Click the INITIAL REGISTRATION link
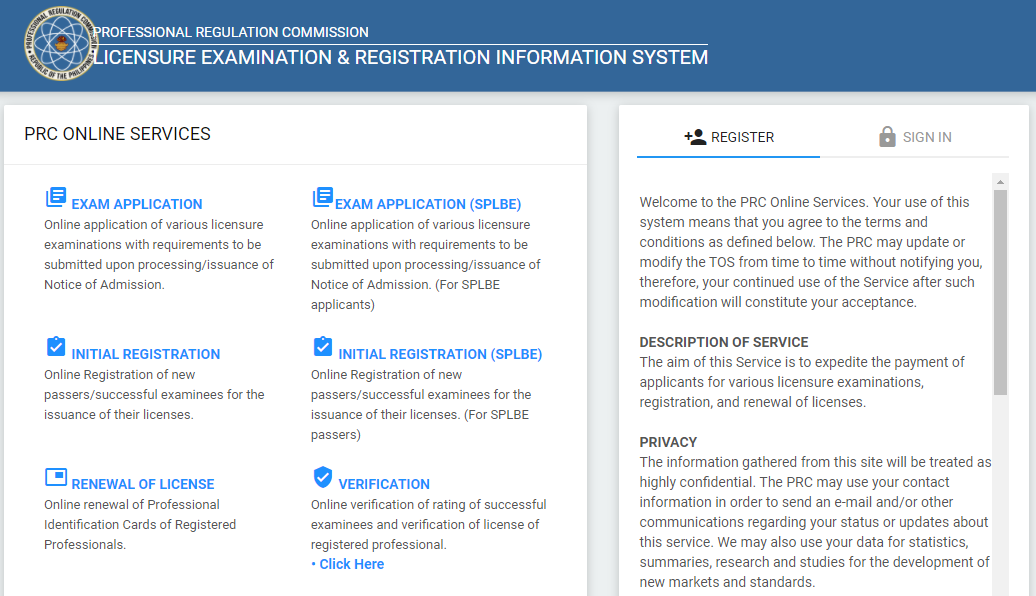This screenshot has height=596, width=1036. [145, 353]
